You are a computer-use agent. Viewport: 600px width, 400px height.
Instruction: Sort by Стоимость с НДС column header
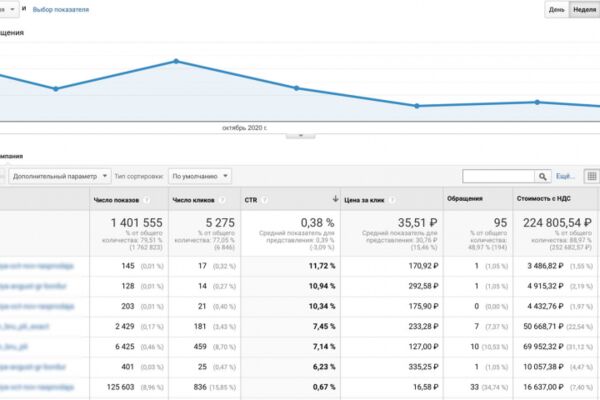[x=543, y=199]
